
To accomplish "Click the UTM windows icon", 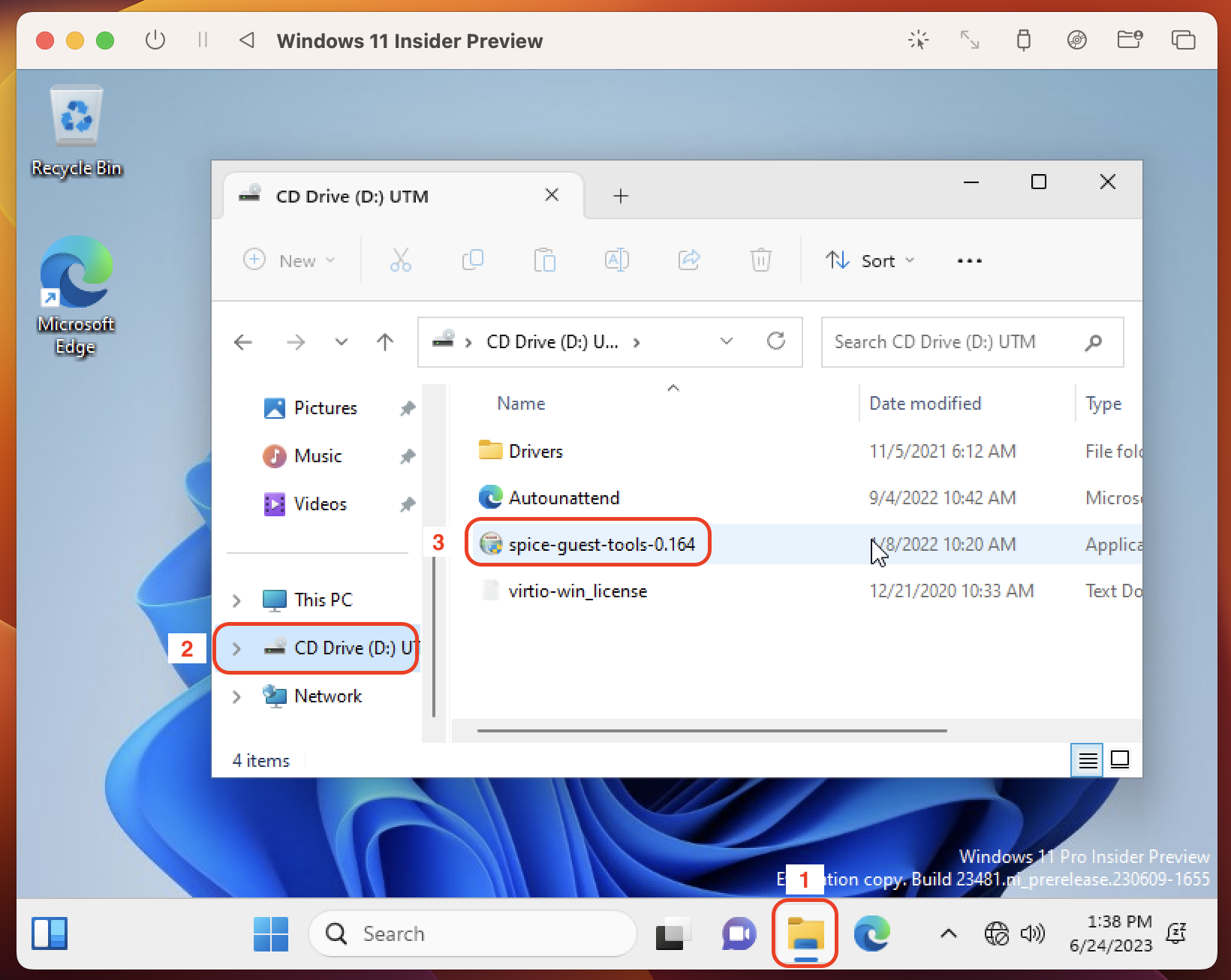I will click(1184, 40).
